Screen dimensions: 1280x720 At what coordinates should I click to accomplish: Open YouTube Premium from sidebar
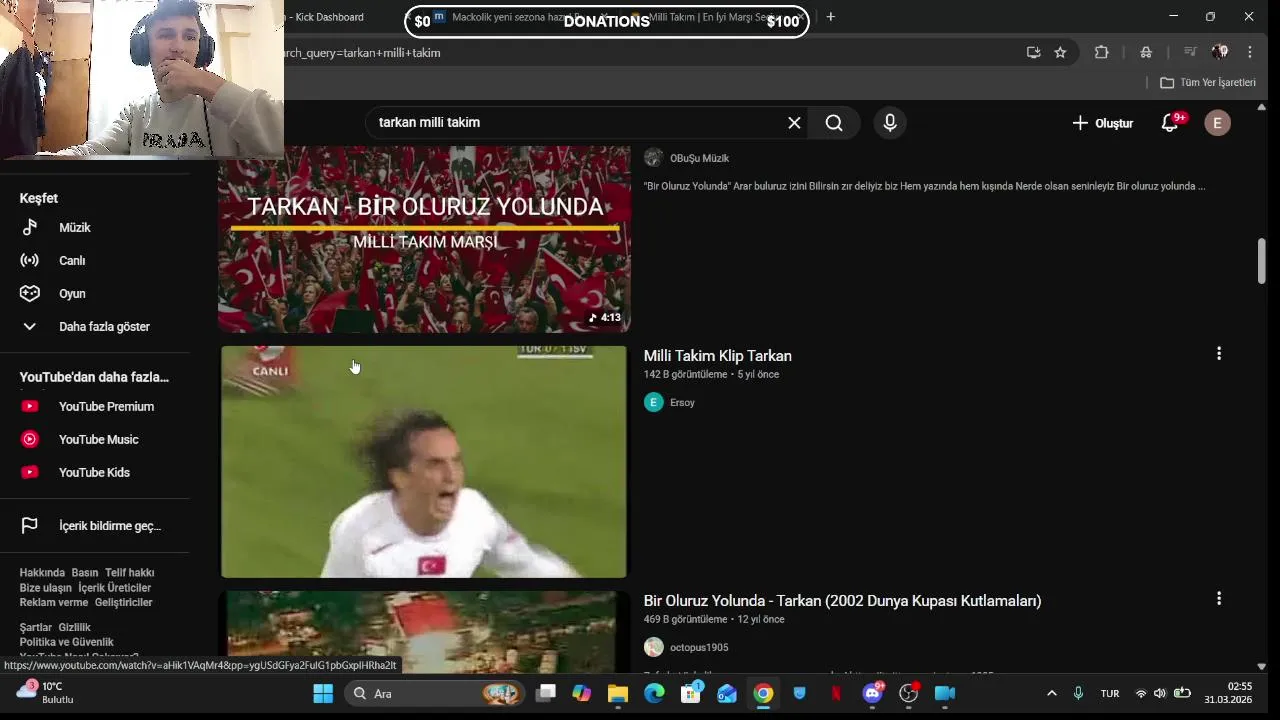[106, 407]
